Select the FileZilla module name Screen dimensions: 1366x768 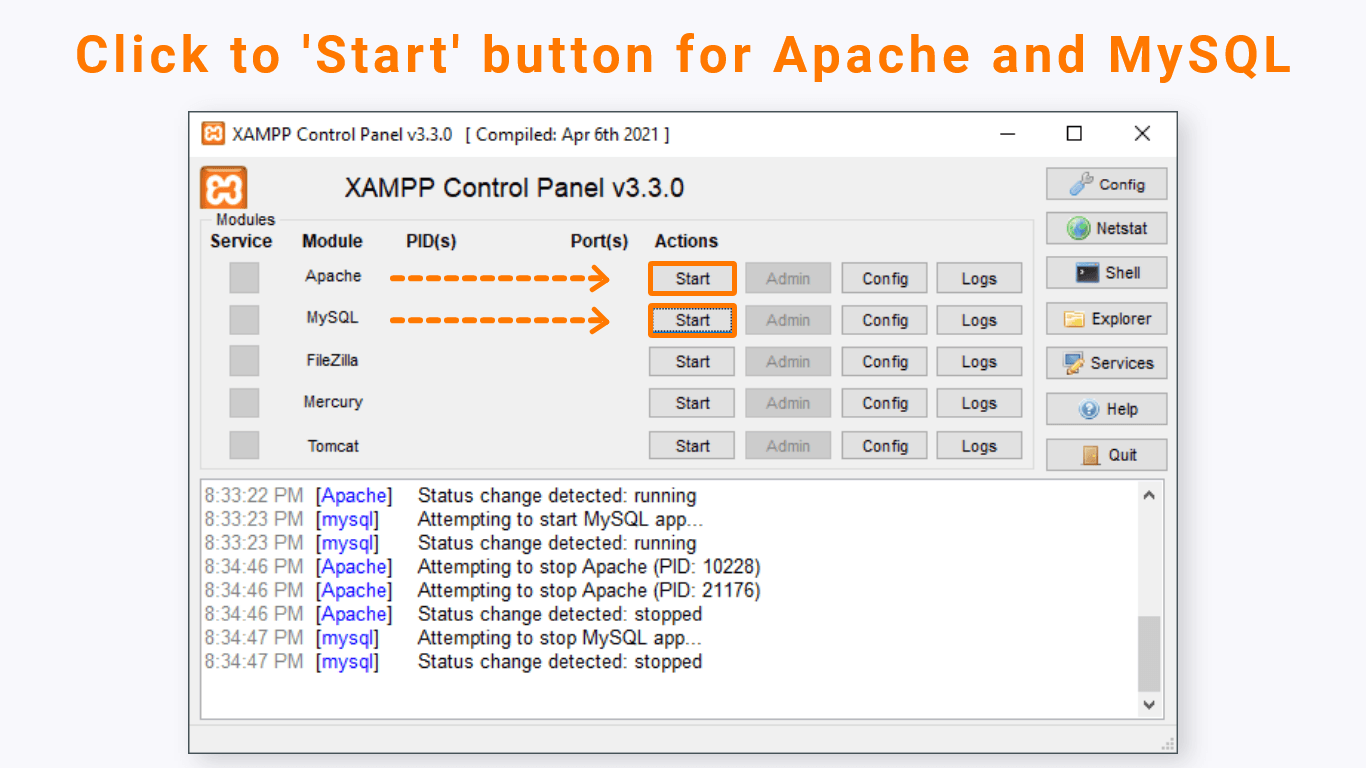click(332, 360)
